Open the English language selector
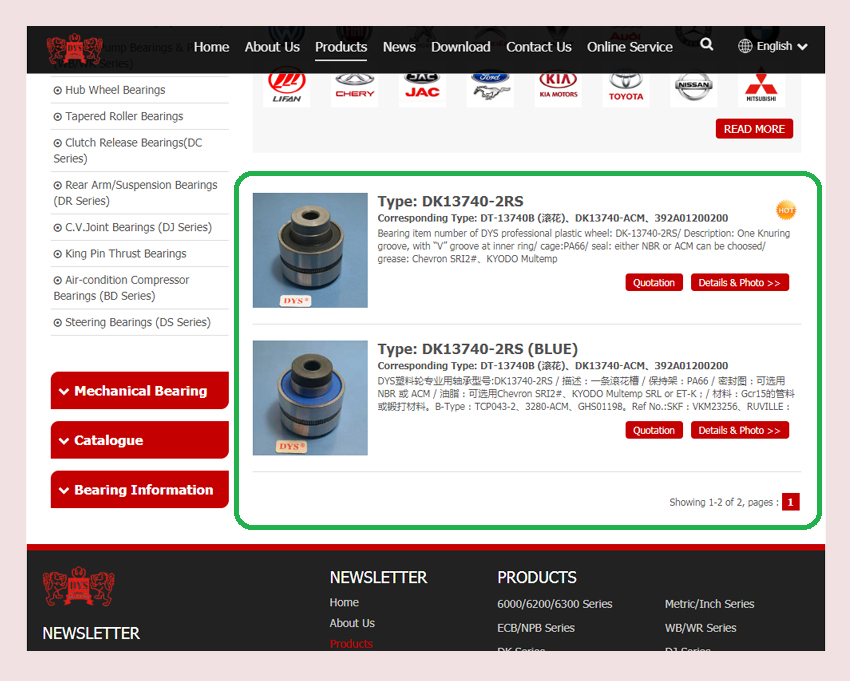 (773, 46)
